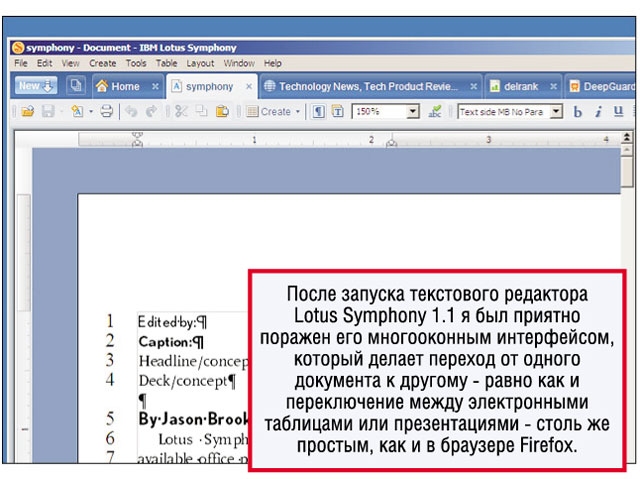Screen dimensions: 640x479
Task: Expand the Create table dropdown arrow
Action: point(298,111)
